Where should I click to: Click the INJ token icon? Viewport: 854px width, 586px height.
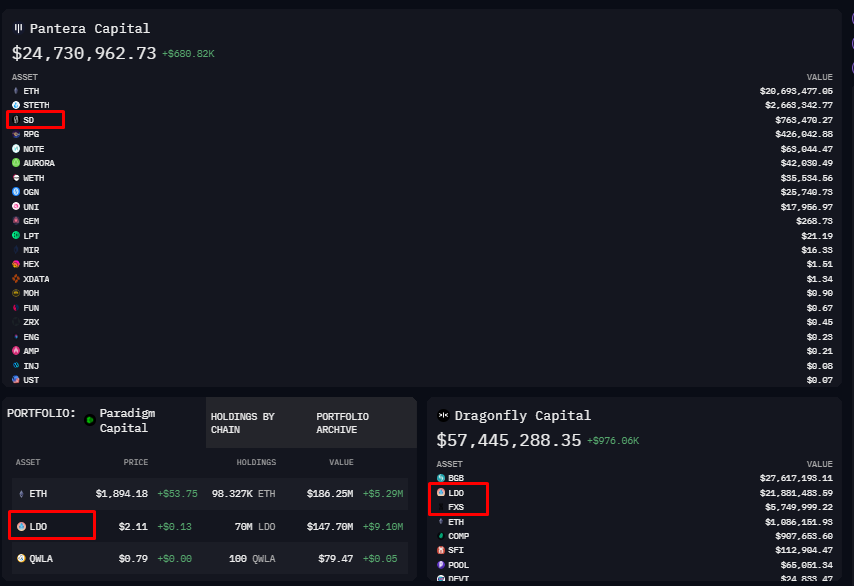tap(16, 365)
